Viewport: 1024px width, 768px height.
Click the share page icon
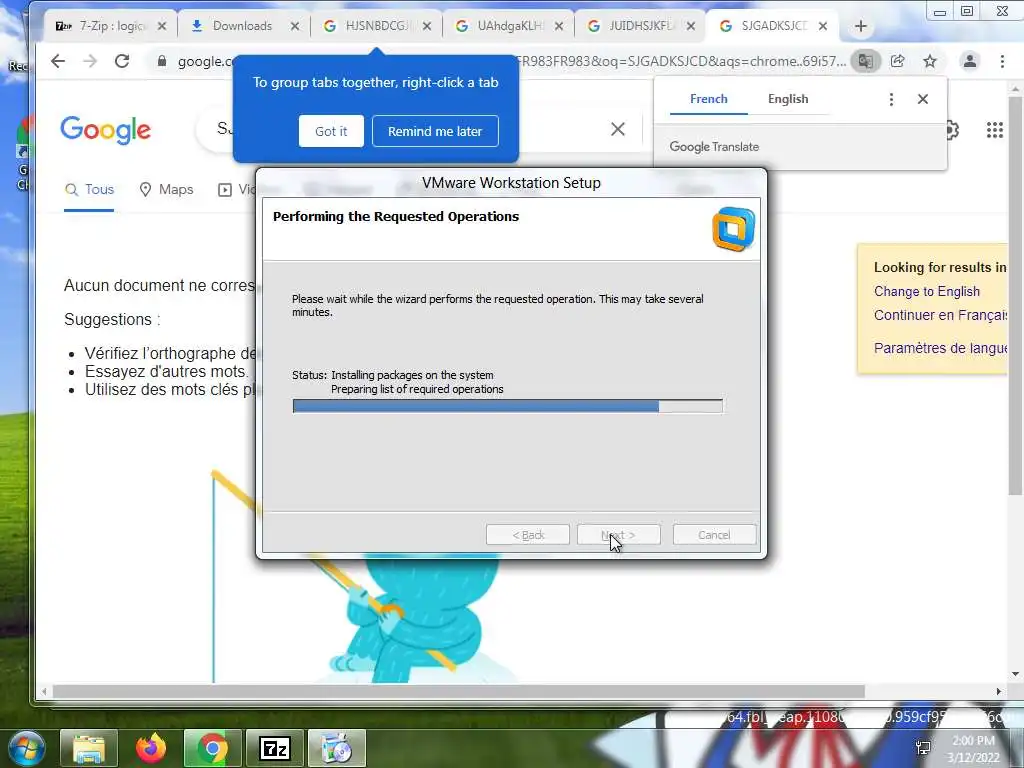pyautogui.click(x=898, y=61)
